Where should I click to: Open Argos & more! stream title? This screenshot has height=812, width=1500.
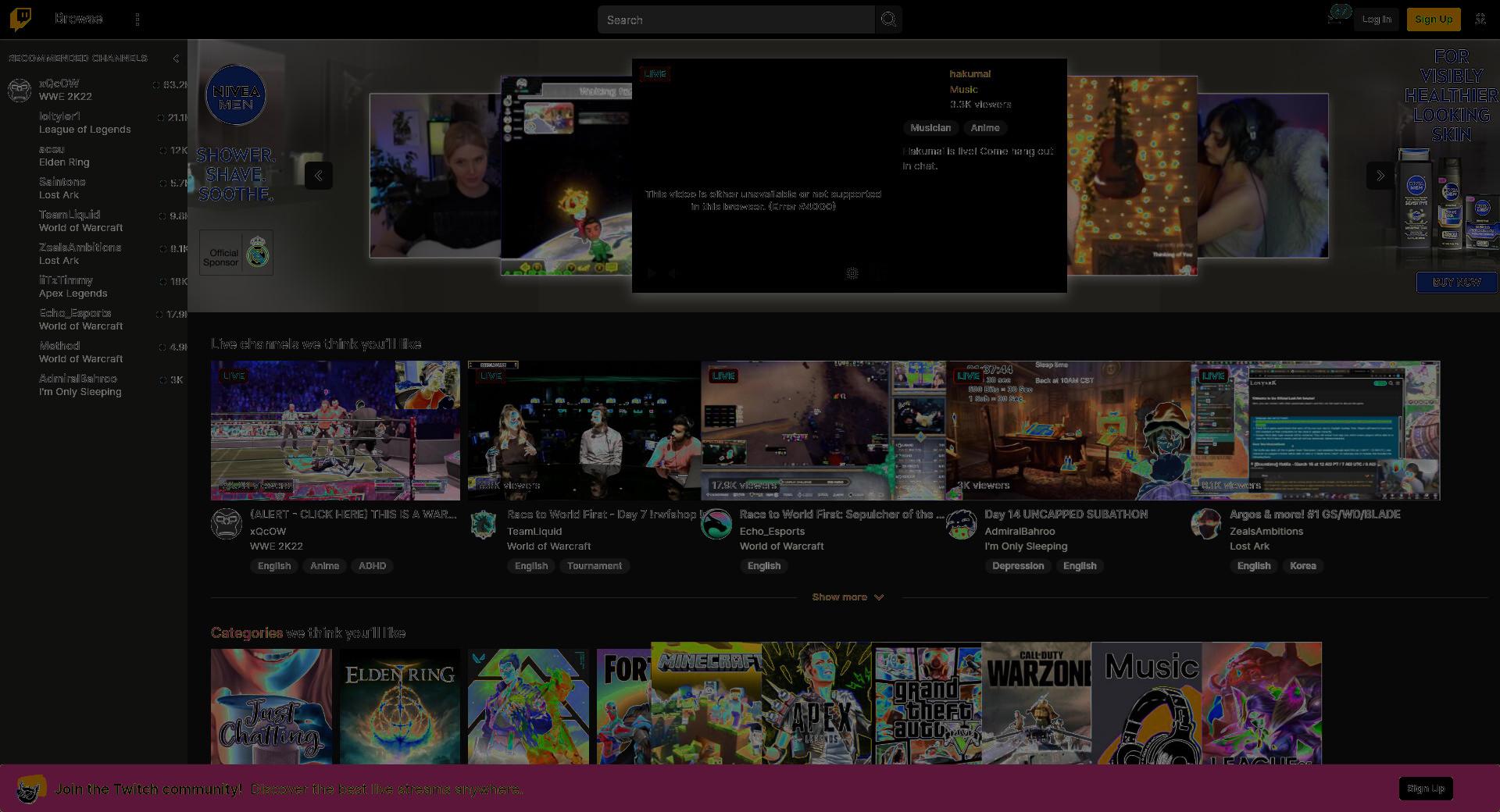click(1315, 515)
